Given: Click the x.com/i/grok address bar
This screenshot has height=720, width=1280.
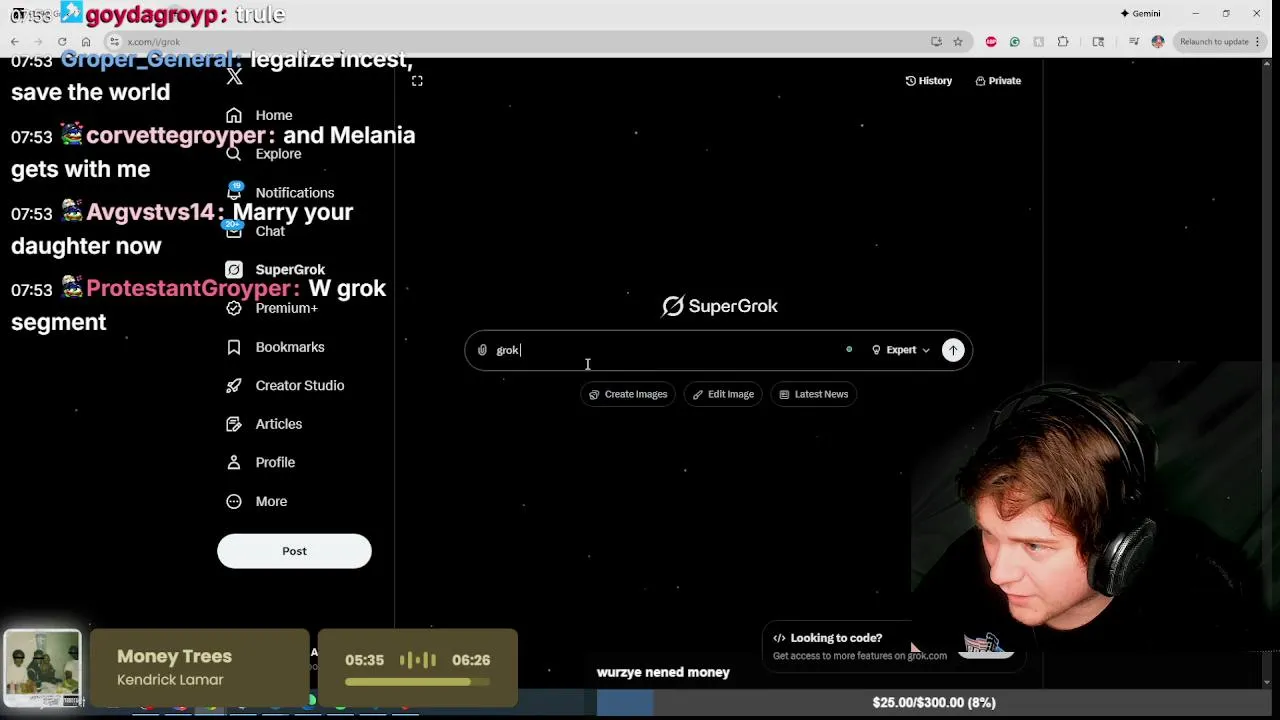Looking at the screenshot, I should coord(520,42).
